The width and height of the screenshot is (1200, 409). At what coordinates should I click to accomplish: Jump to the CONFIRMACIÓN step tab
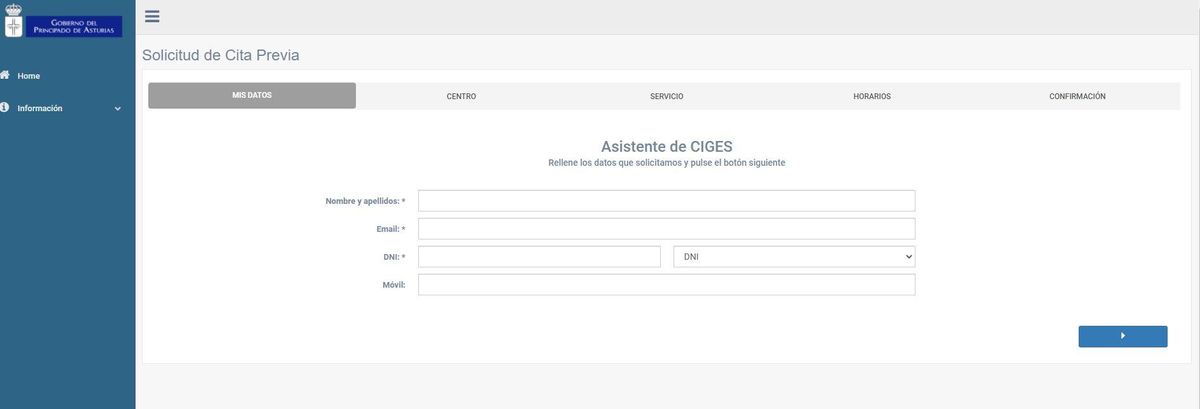pyautogui.click(x=1077, y=97)
